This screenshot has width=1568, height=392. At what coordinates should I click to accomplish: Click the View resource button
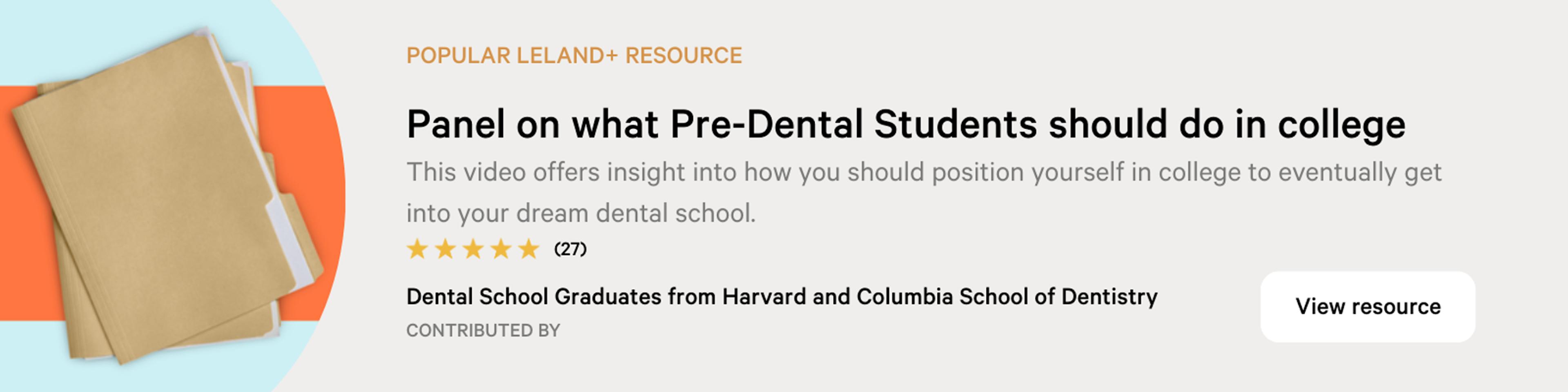pos(1367,307)
